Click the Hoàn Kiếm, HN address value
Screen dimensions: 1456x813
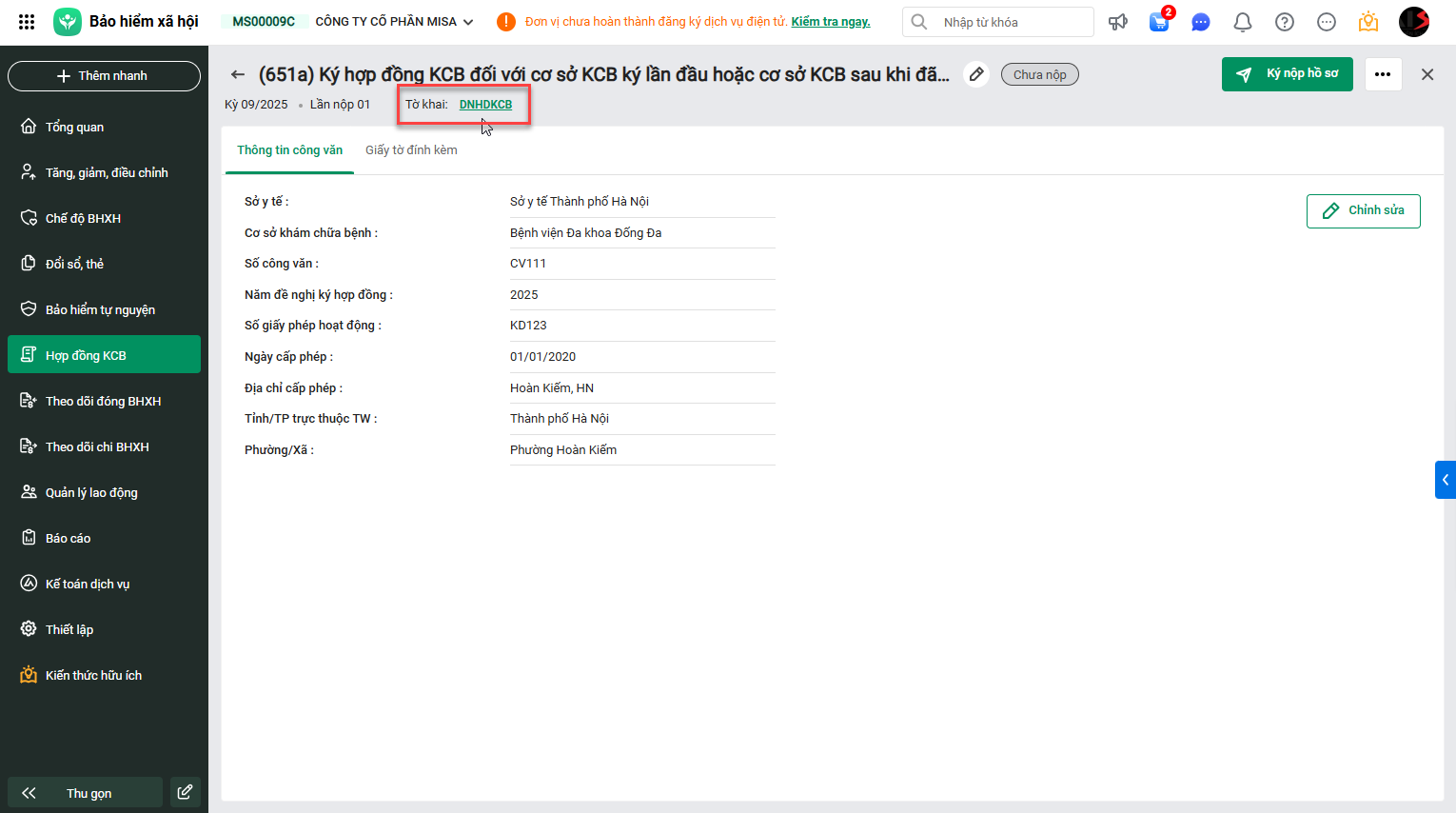pyautogui.click(x=552, y=388)
